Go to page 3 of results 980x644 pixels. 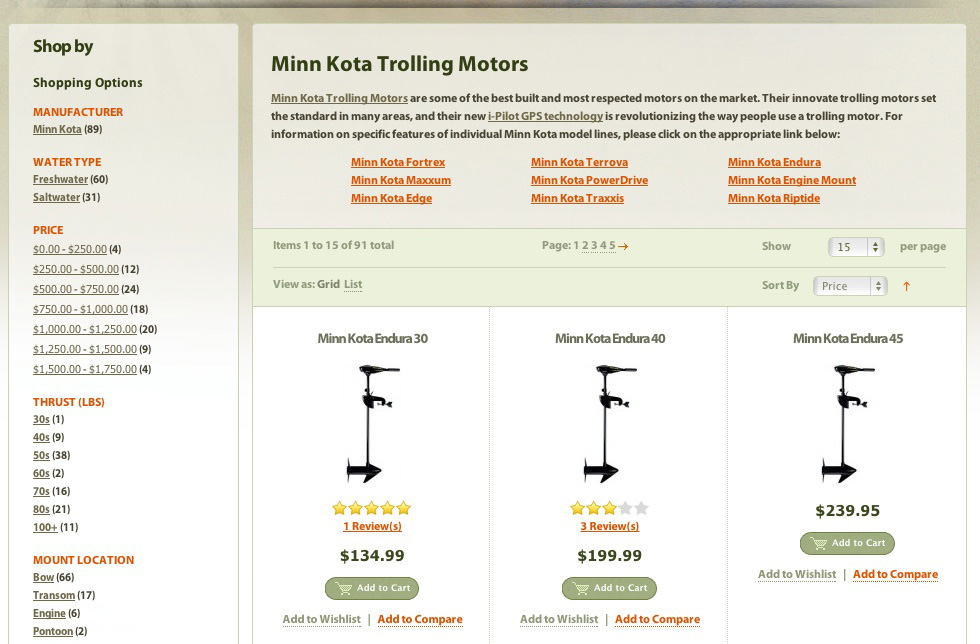(x=594, y=245)
